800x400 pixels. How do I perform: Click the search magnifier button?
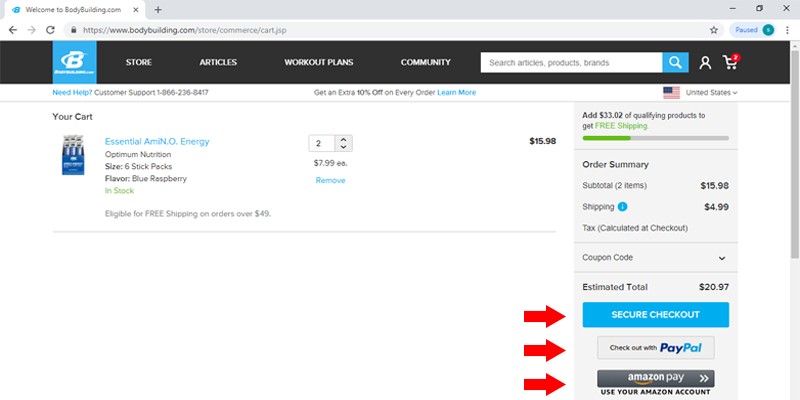pyautogui.click(x=676, y=62)
